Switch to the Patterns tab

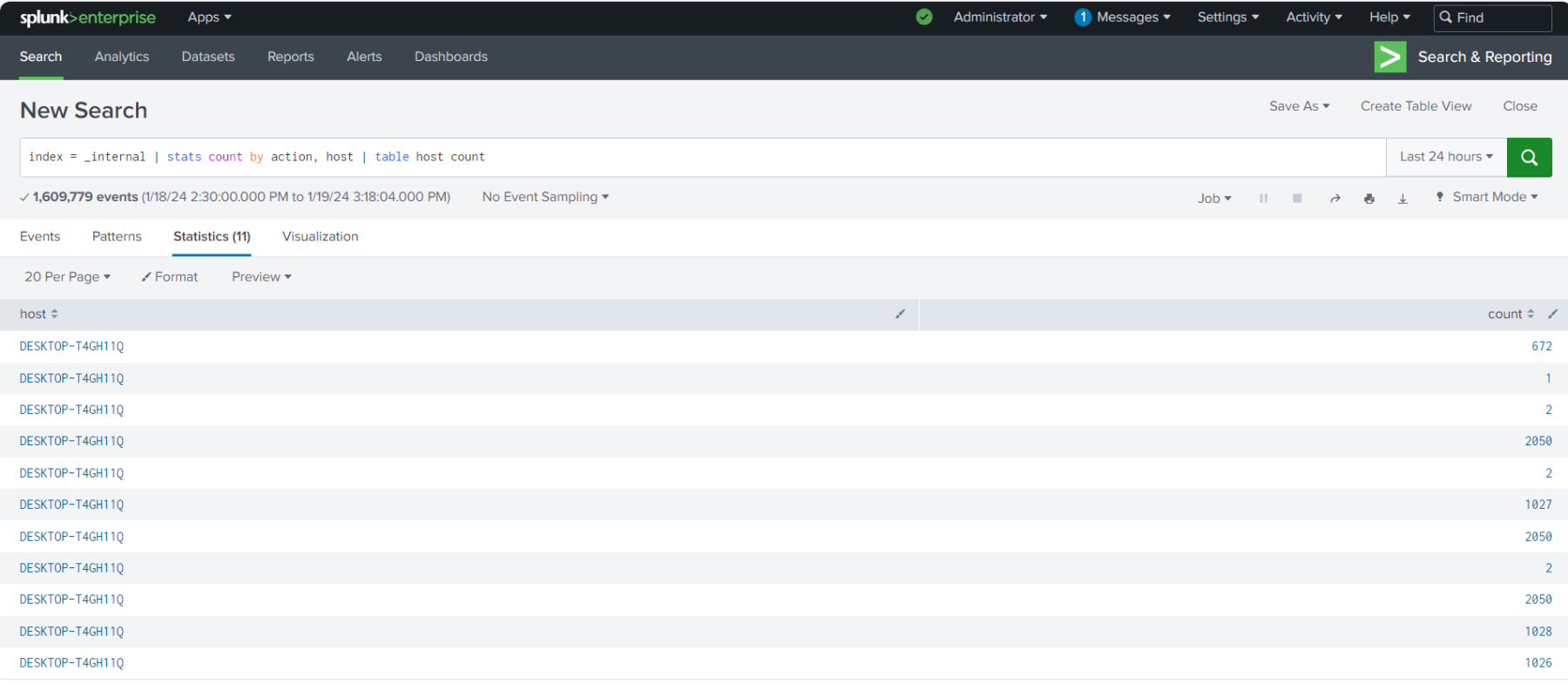tap(117, 237)
